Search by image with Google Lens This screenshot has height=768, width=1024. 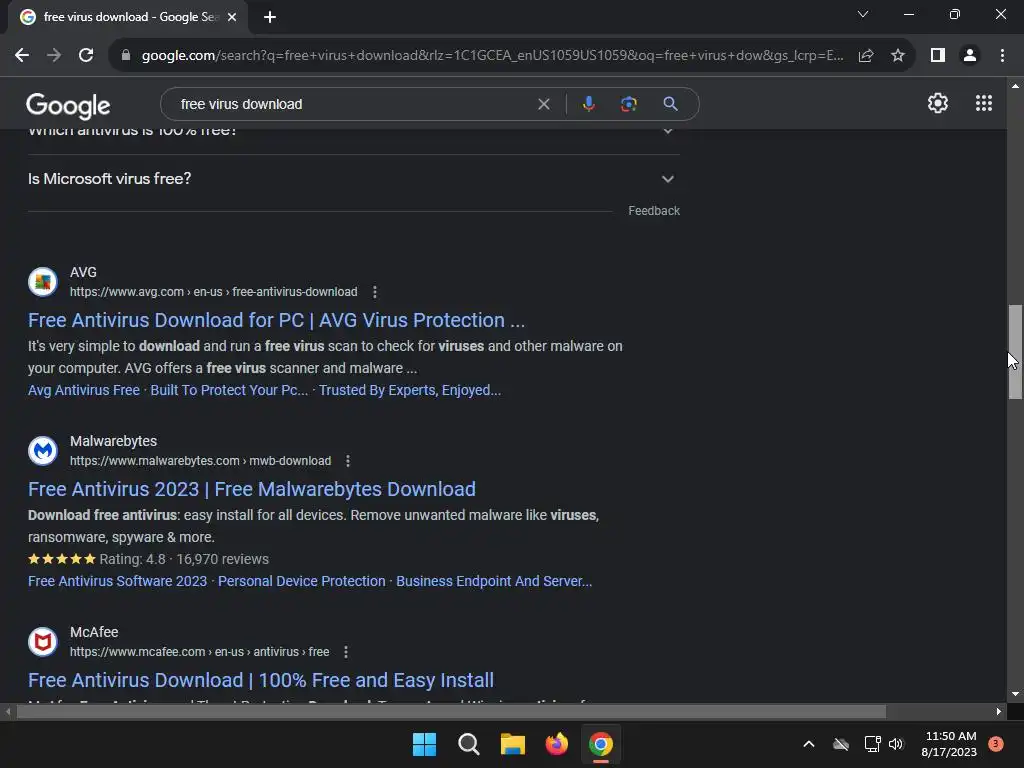pos(628,104)
